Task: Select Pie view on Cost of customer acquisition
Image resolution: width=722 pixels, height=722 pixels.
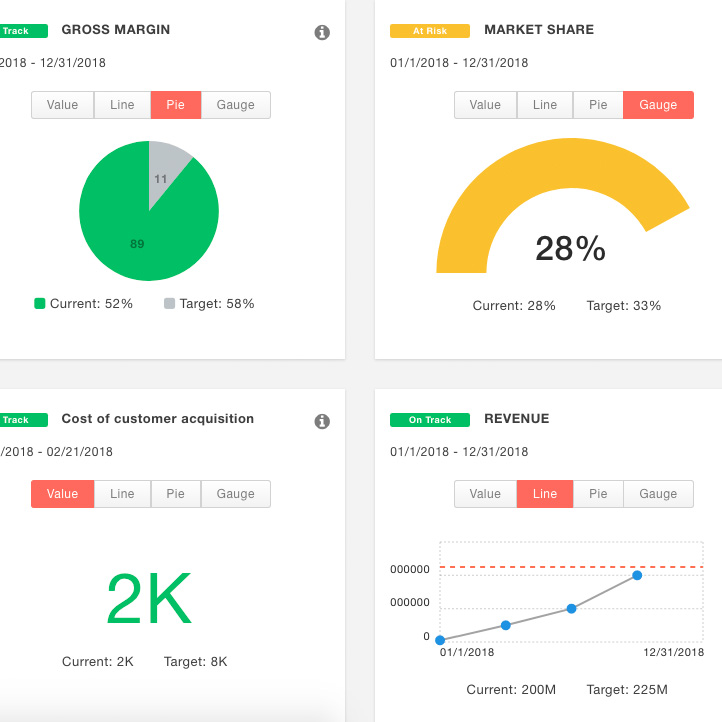Action: (x=176, y=494)
